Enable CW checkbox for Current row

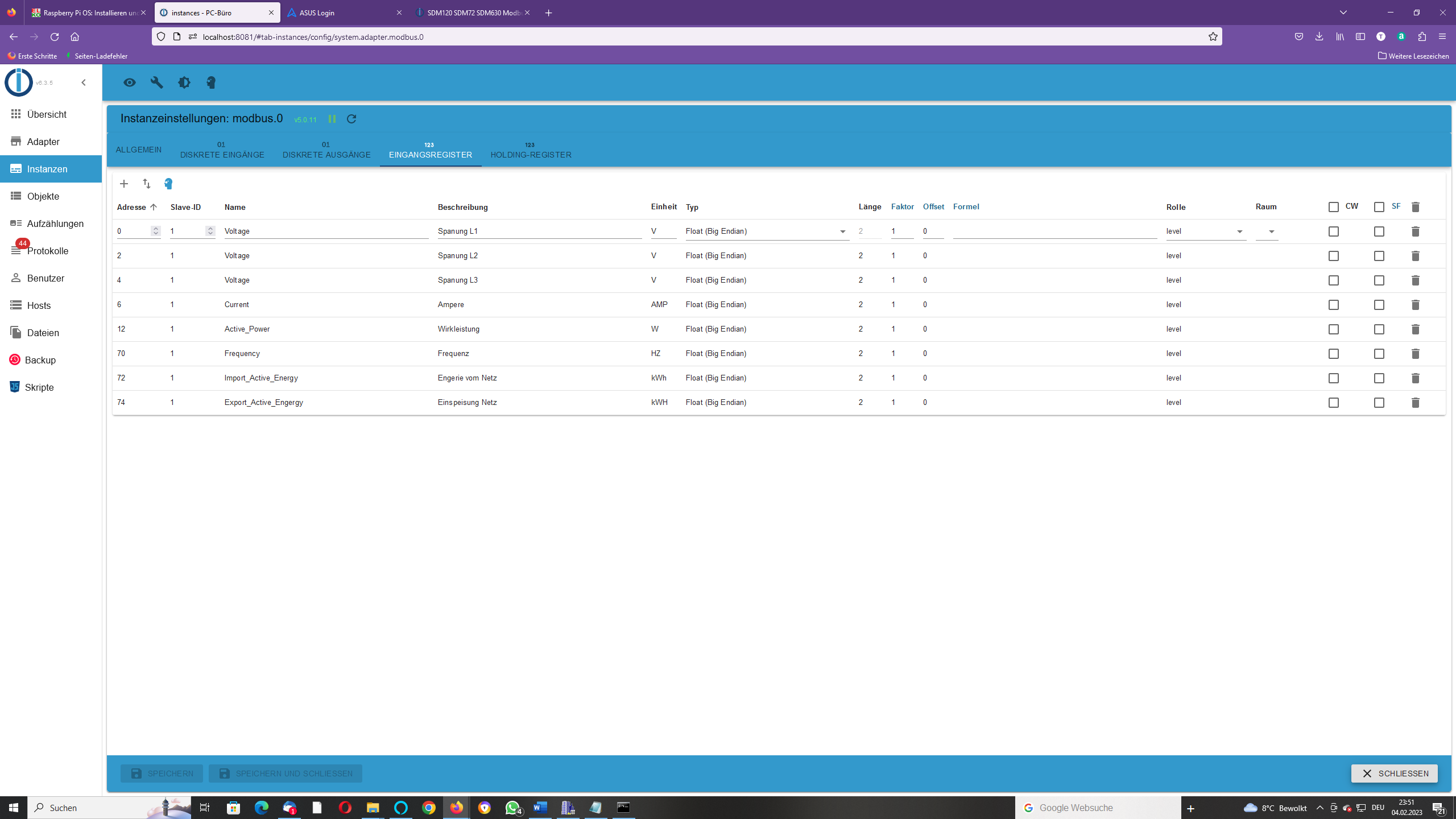pyautogui.click(x=1334, y=305)
